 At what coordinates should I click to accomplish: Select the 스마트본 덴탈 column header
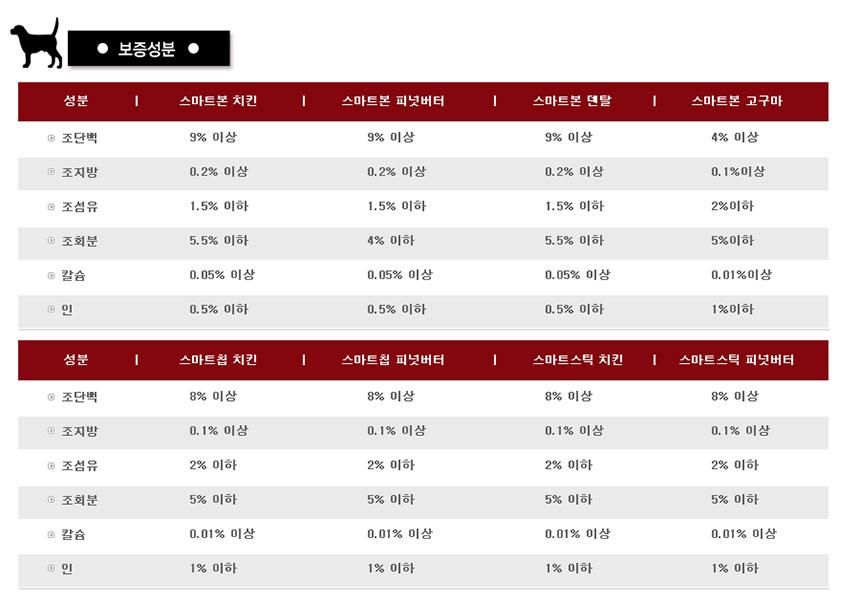click(572, 101)
